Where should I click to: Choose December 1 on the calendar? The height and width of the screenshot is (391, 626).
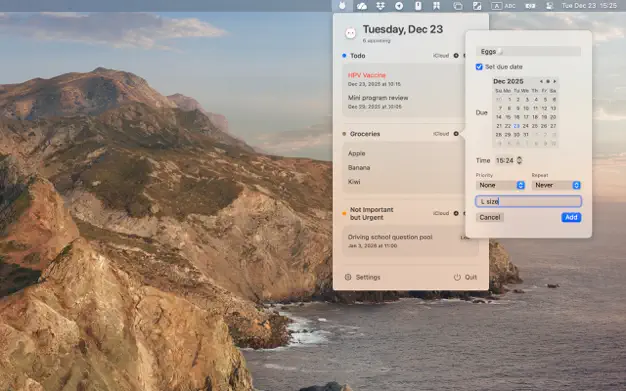click(509, 99)
